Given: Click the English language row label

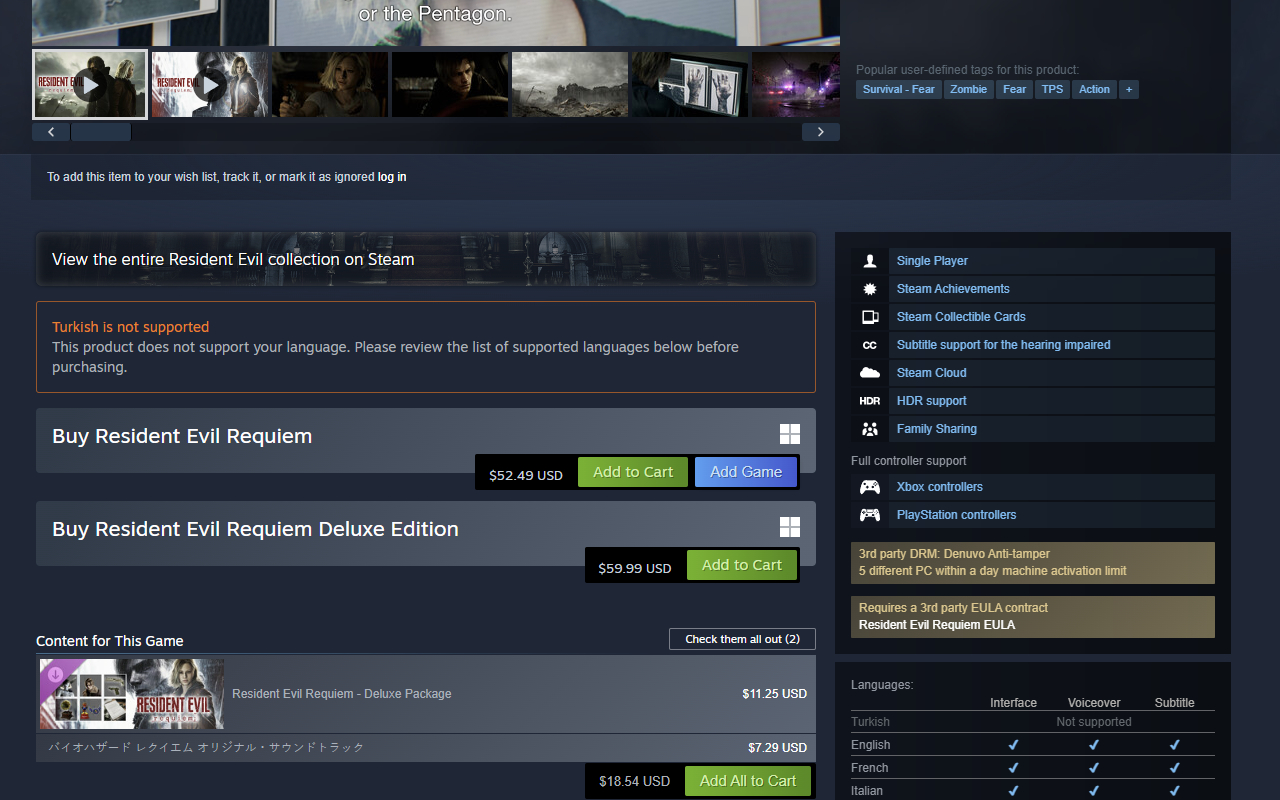Looking at the screenshot, I should click(x=871, y=745).
